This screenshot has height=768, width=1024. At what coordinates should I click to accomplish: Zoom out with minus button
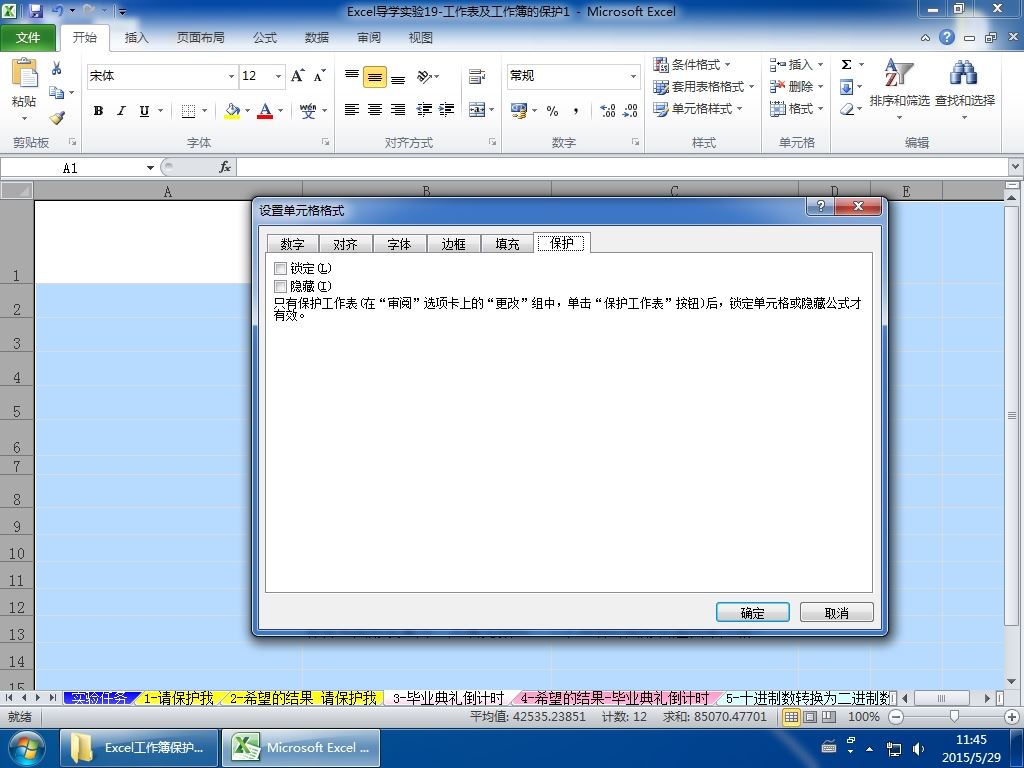(x=896, y=717)
